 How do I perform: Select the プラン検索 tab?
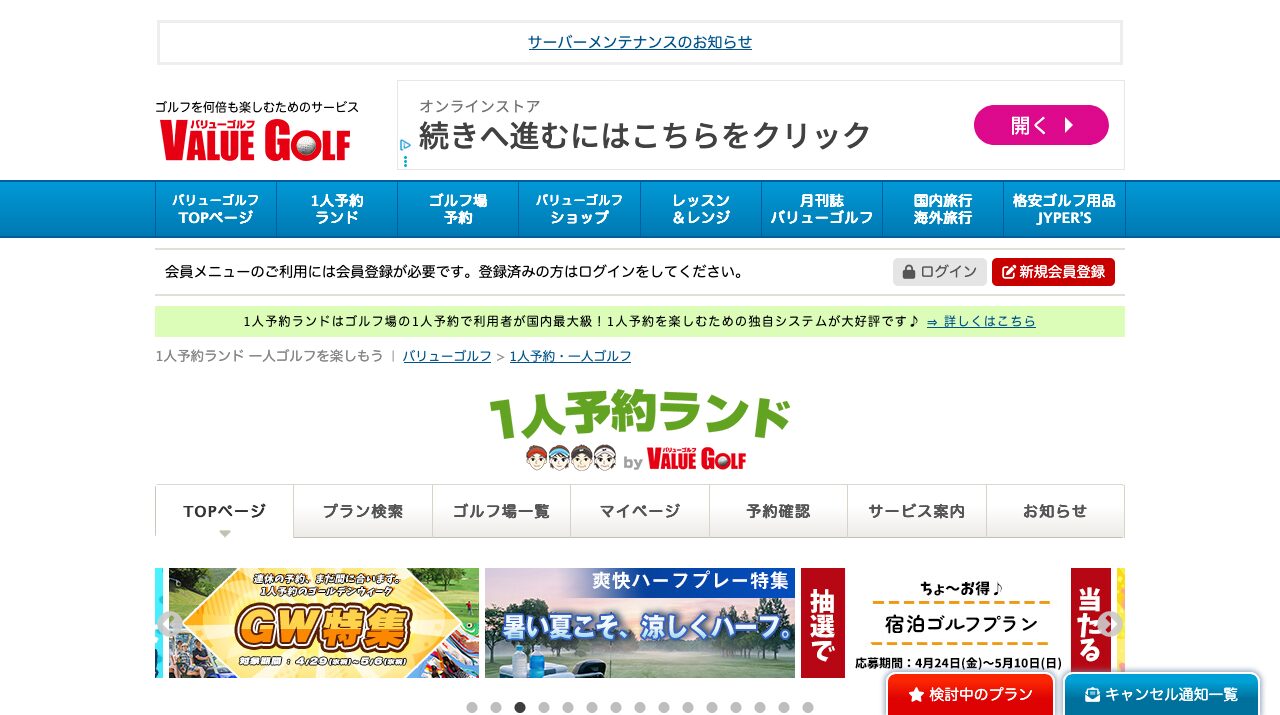(363, 511)
